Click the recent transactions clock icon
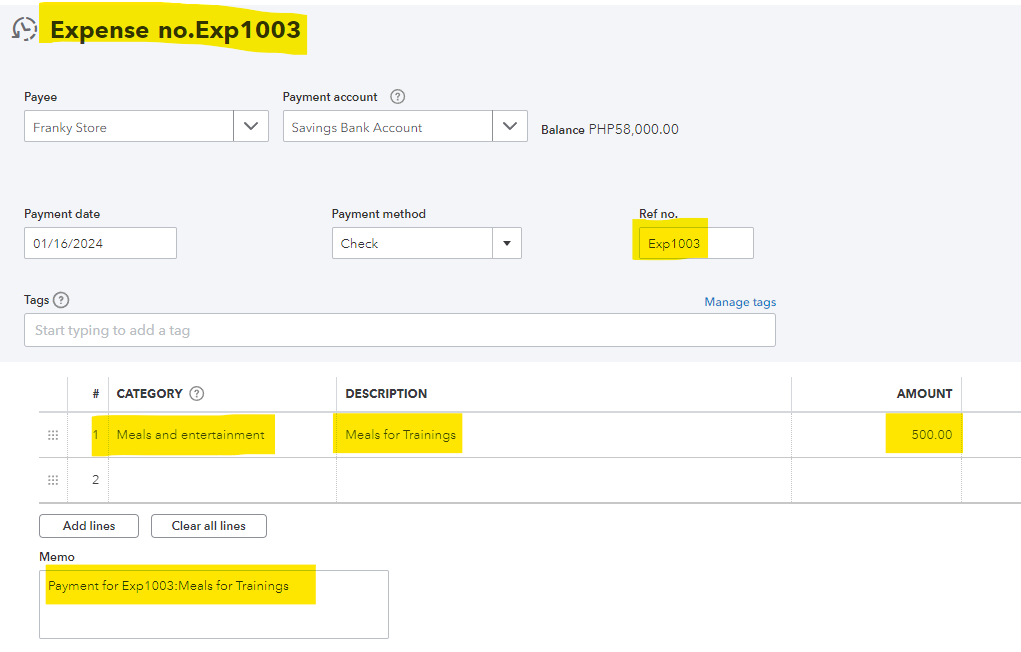This screenshot has height=652, width=1021. coord(24,30)
